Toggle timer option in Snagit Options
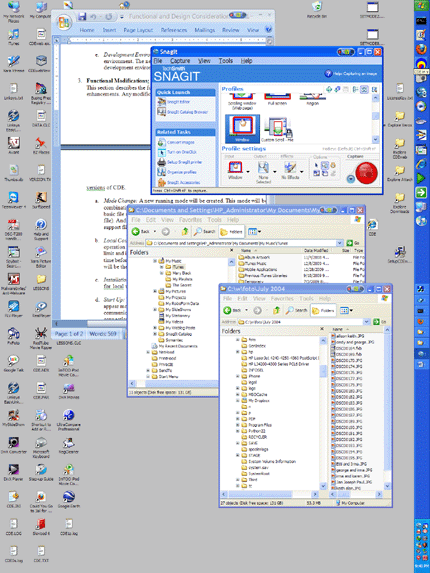 pyautogui.click(x=333, y=166)
